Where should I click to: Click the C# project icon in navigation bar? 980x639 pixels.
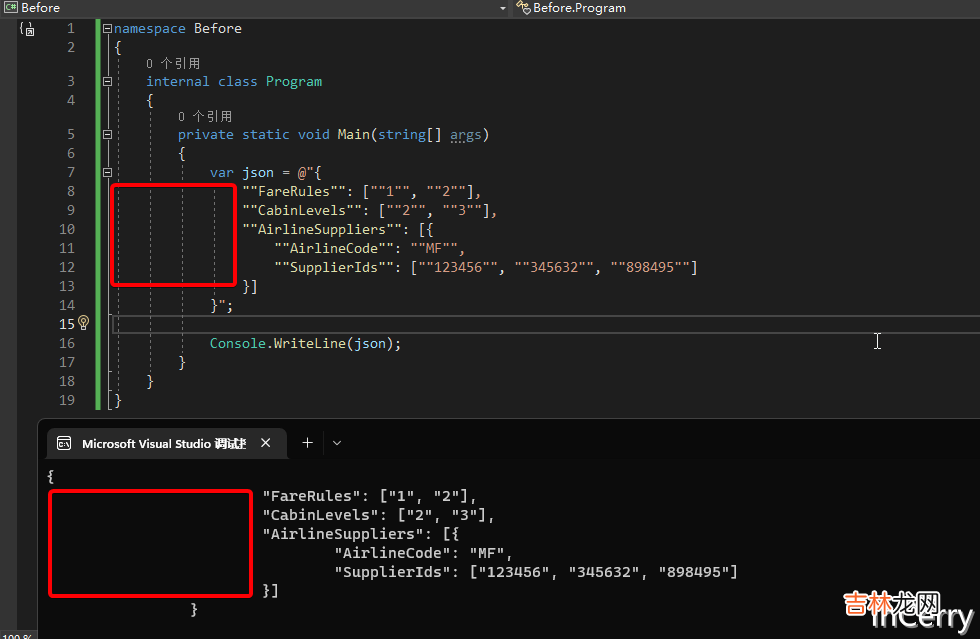point(10,8)
